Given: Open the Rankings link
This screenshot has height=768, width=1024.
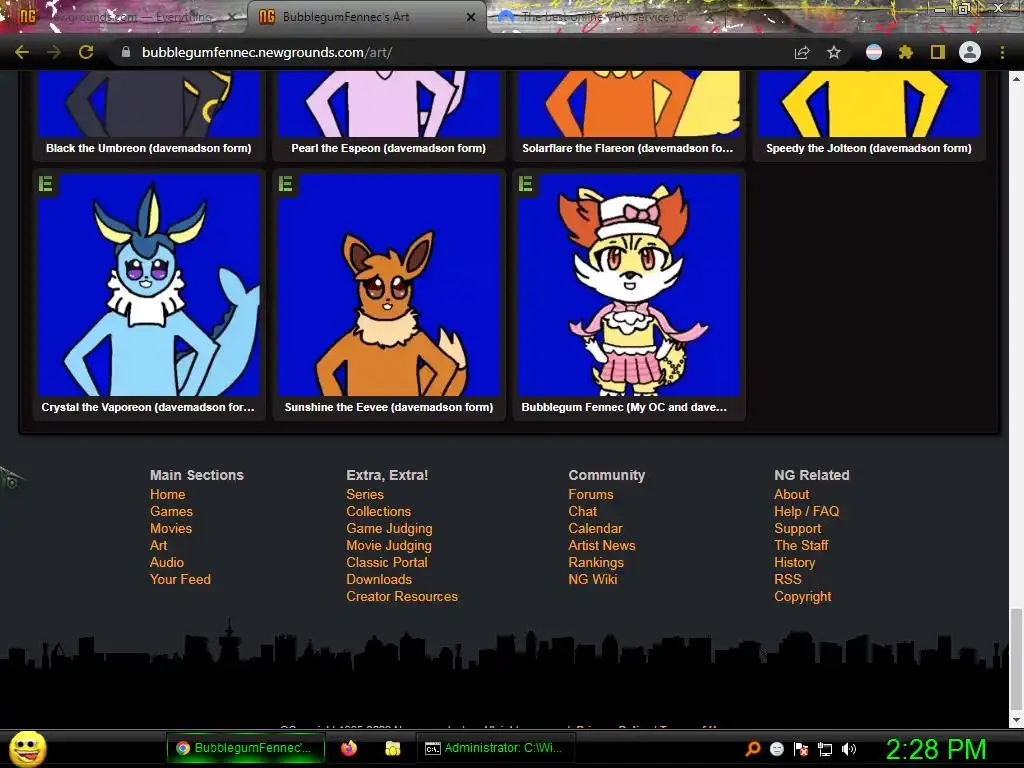Looking at the screenshot, I should click(596, 562).
